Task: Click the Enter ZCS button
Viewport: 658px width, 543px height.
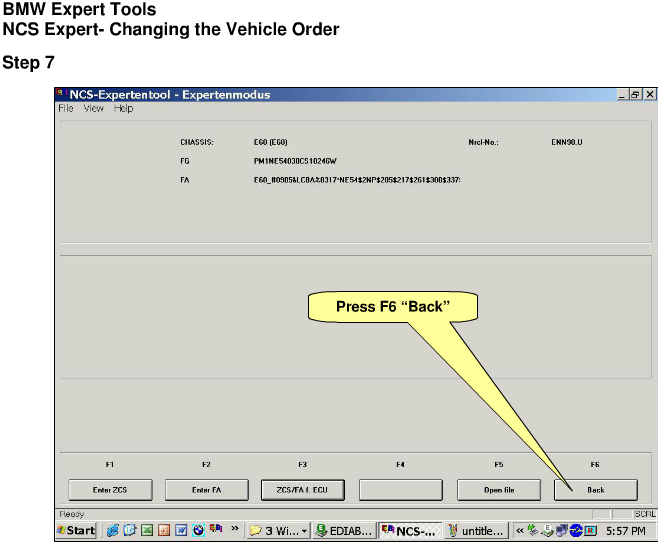Action: (x=110, y=490)
